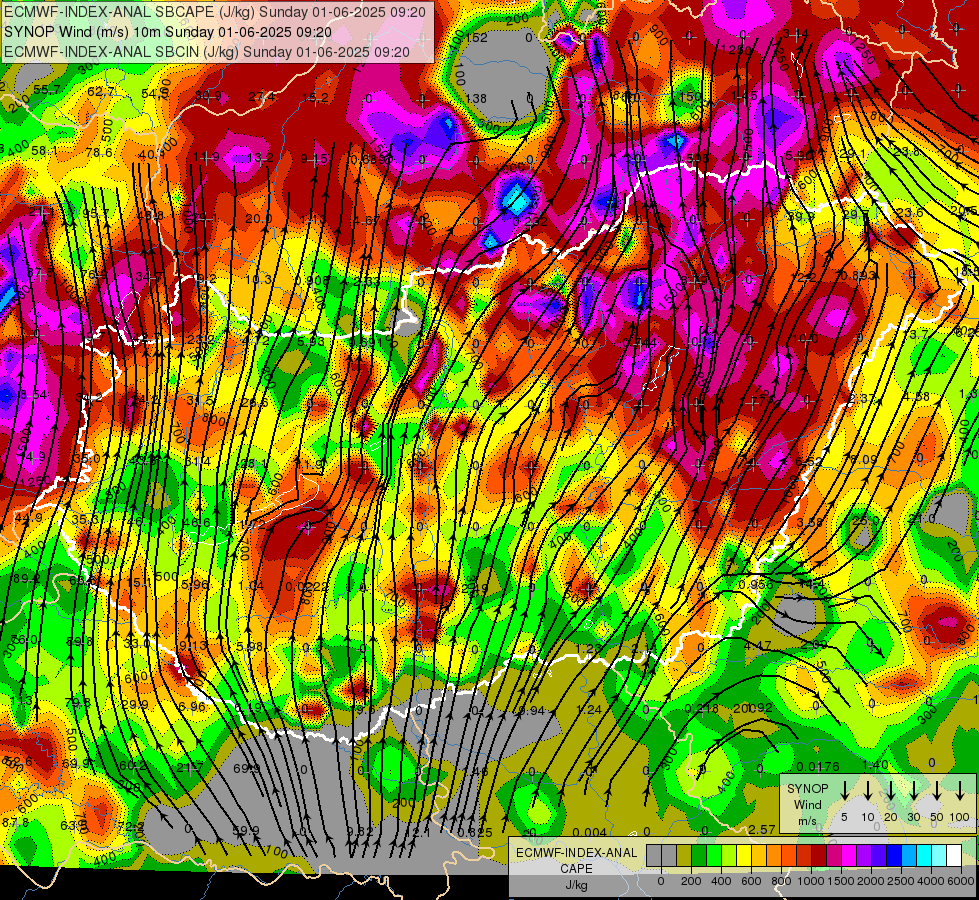
Task: Click the '2500' tick label on CAPE scale
Action: (x=901, y=881)
